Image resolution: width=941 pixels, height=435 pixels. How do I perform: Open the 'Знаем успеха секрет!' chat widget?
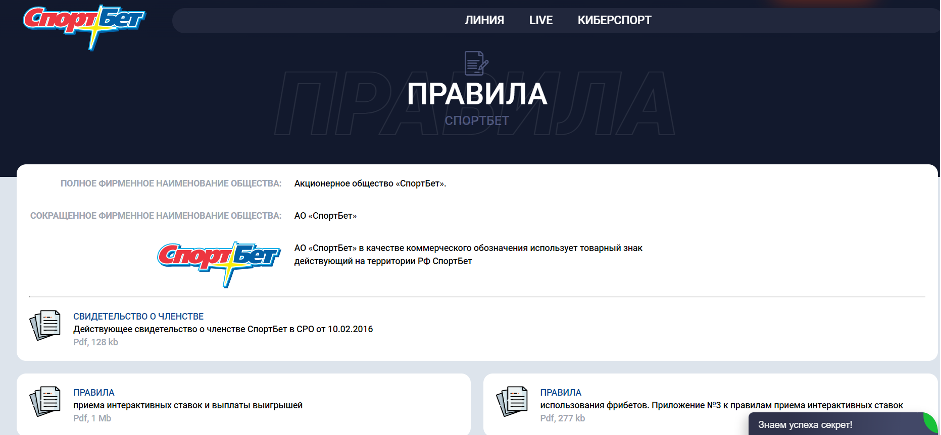843,424
